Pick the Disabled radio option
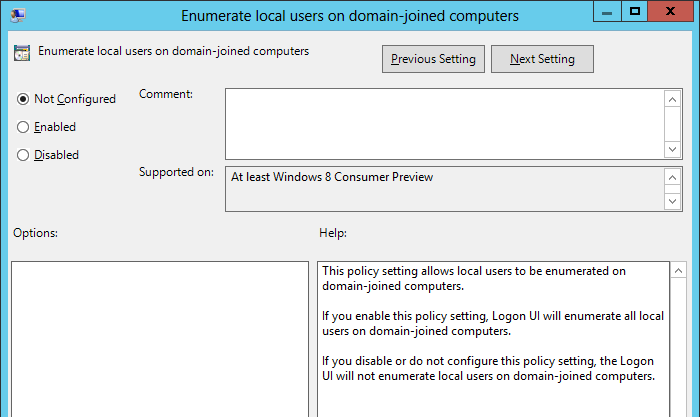The image size is (700, 417). coord(23,155)
